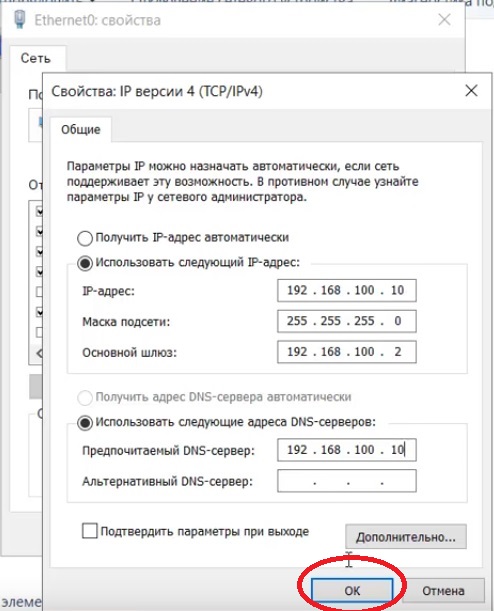The image size is (494, 611).
Task: Click the Предпочитаемый DNS-сервер field
Action: (347, 450)
